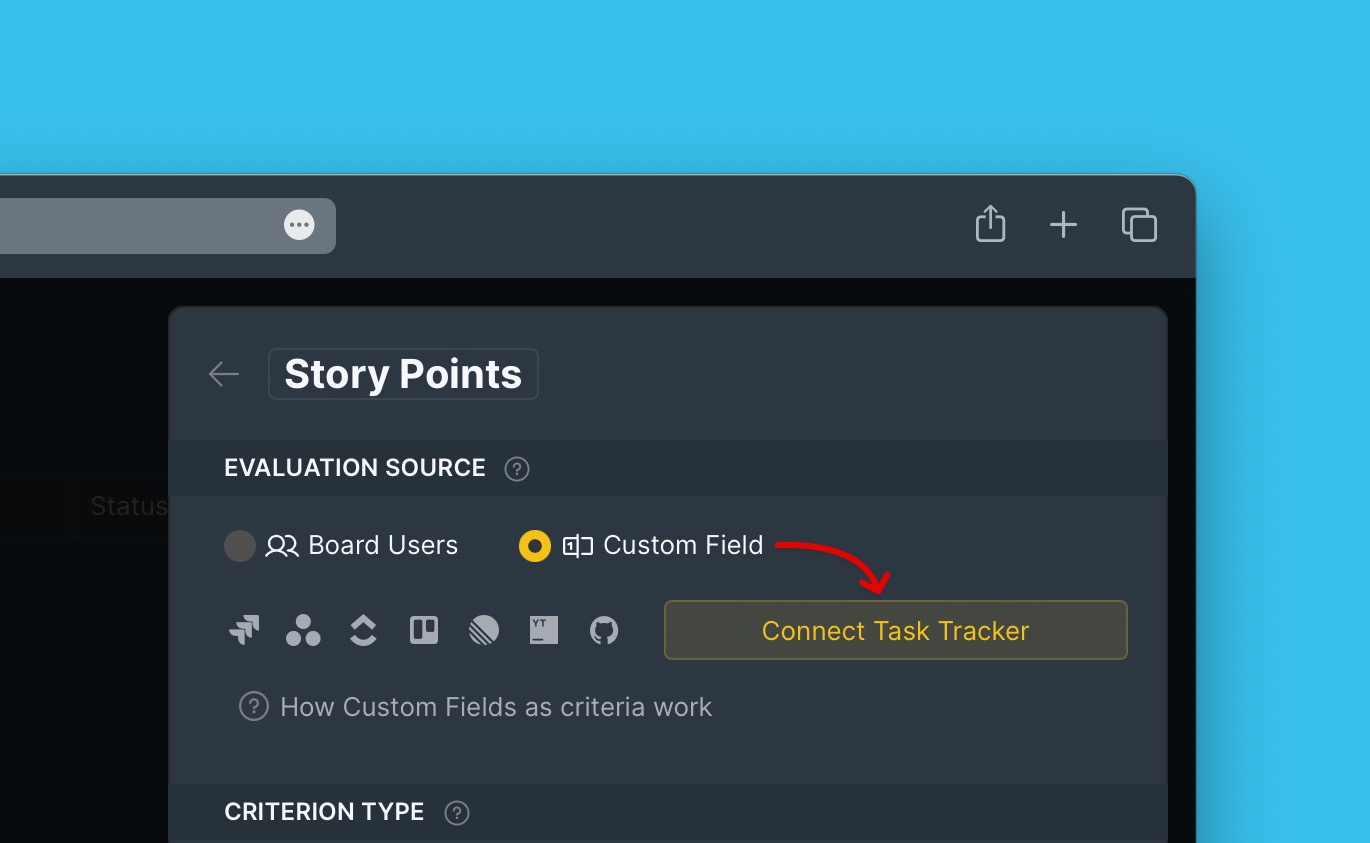The image size is (1370, 843).
Task: Select the Board Users radio option
Action: click(240, 546)
